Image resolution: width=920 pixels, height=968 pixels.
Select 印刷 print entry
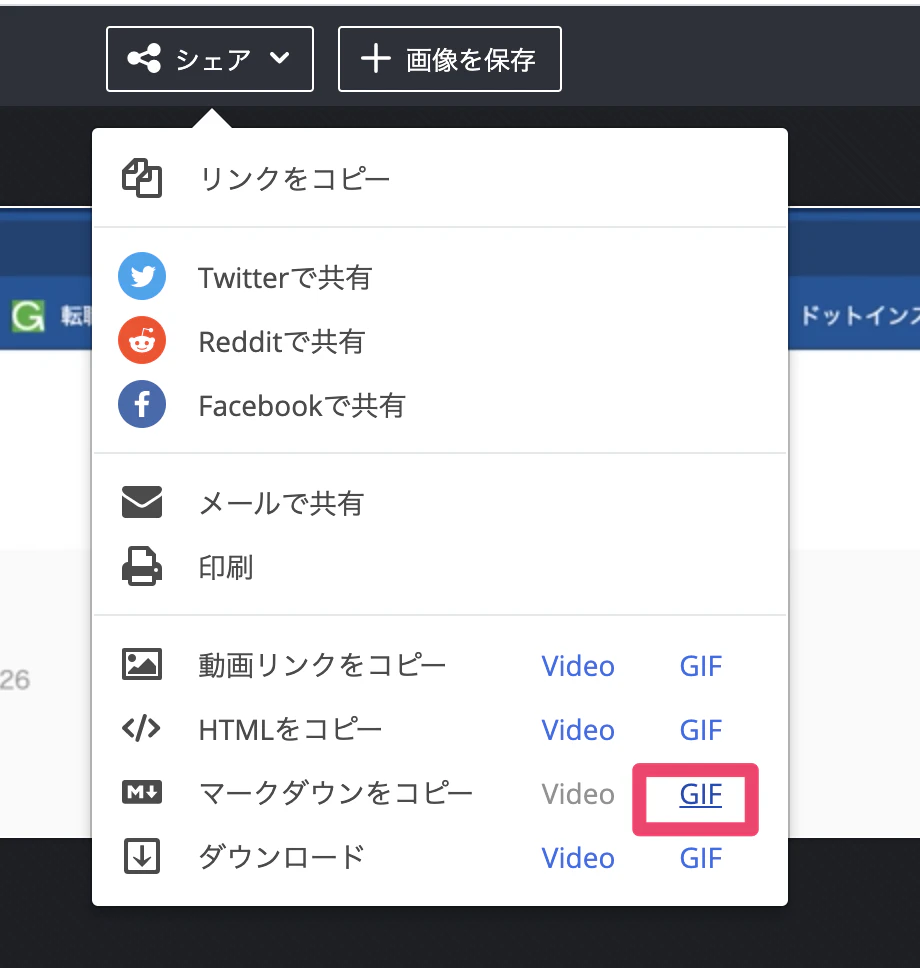pyautogui.click(x=226, y=568)
